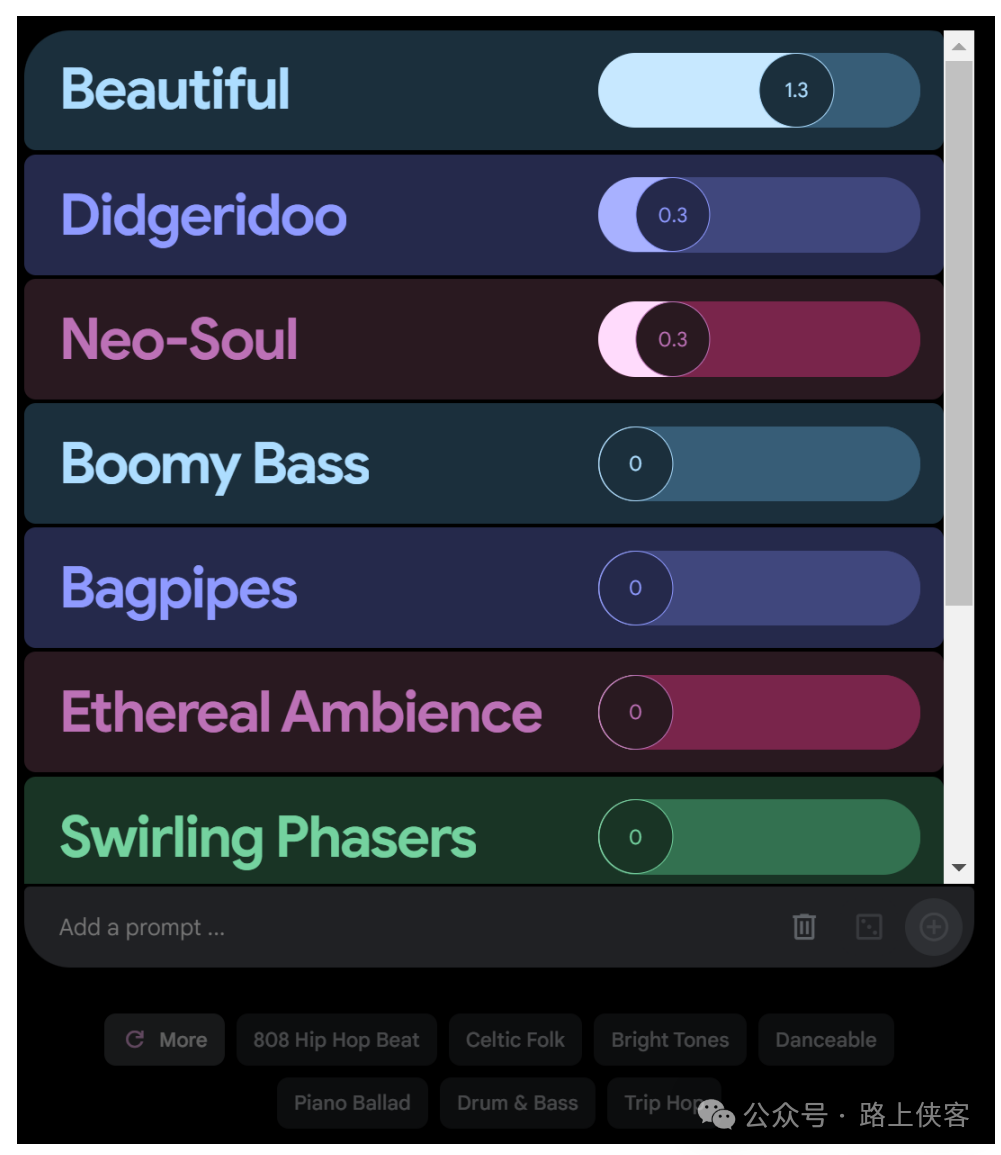Choose the Bright Tones suggestion
This screenshot has height=1155, width=1001.
[x=670, y=1040]
